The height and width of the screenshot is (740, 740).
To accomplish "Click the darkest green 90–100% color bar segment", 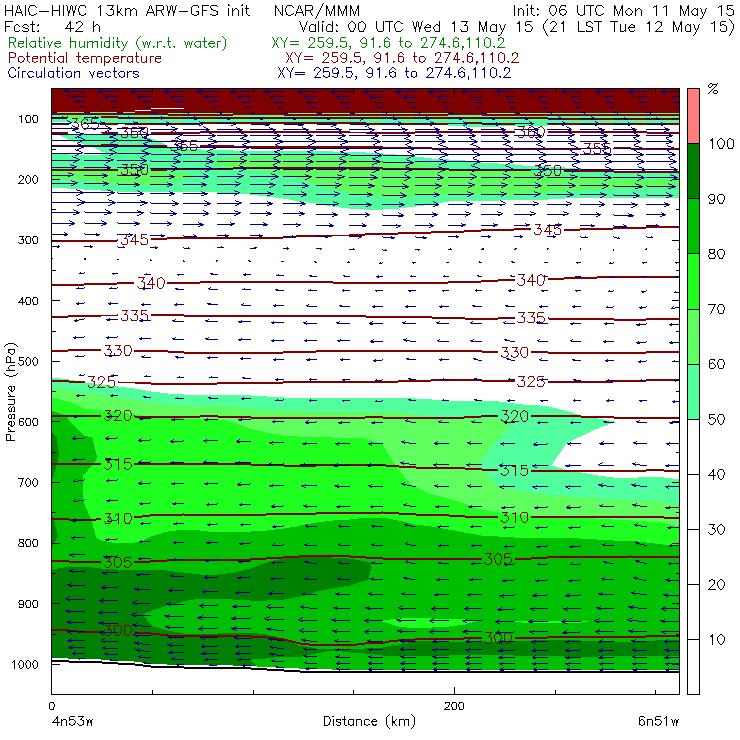I will pos(693,171).
